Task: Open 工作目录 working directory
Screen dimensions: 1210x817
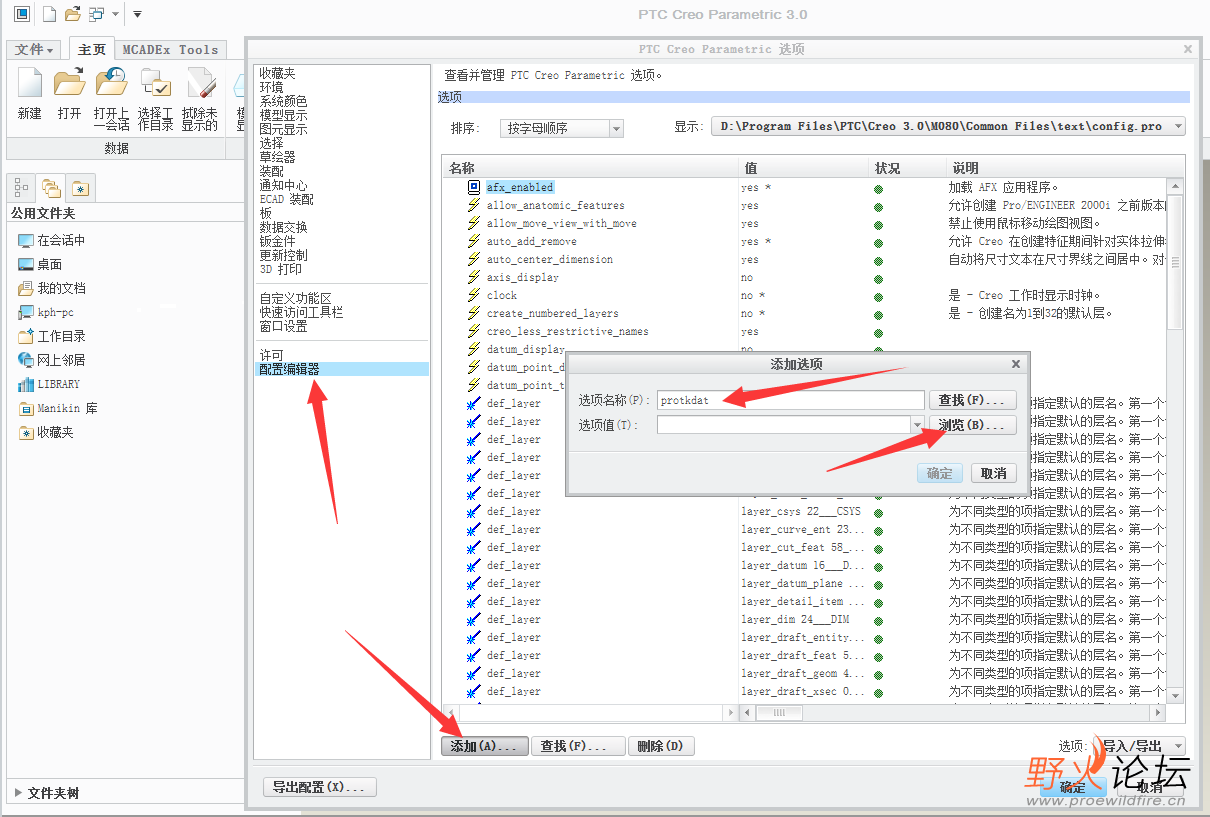Action: click(52, 336)
